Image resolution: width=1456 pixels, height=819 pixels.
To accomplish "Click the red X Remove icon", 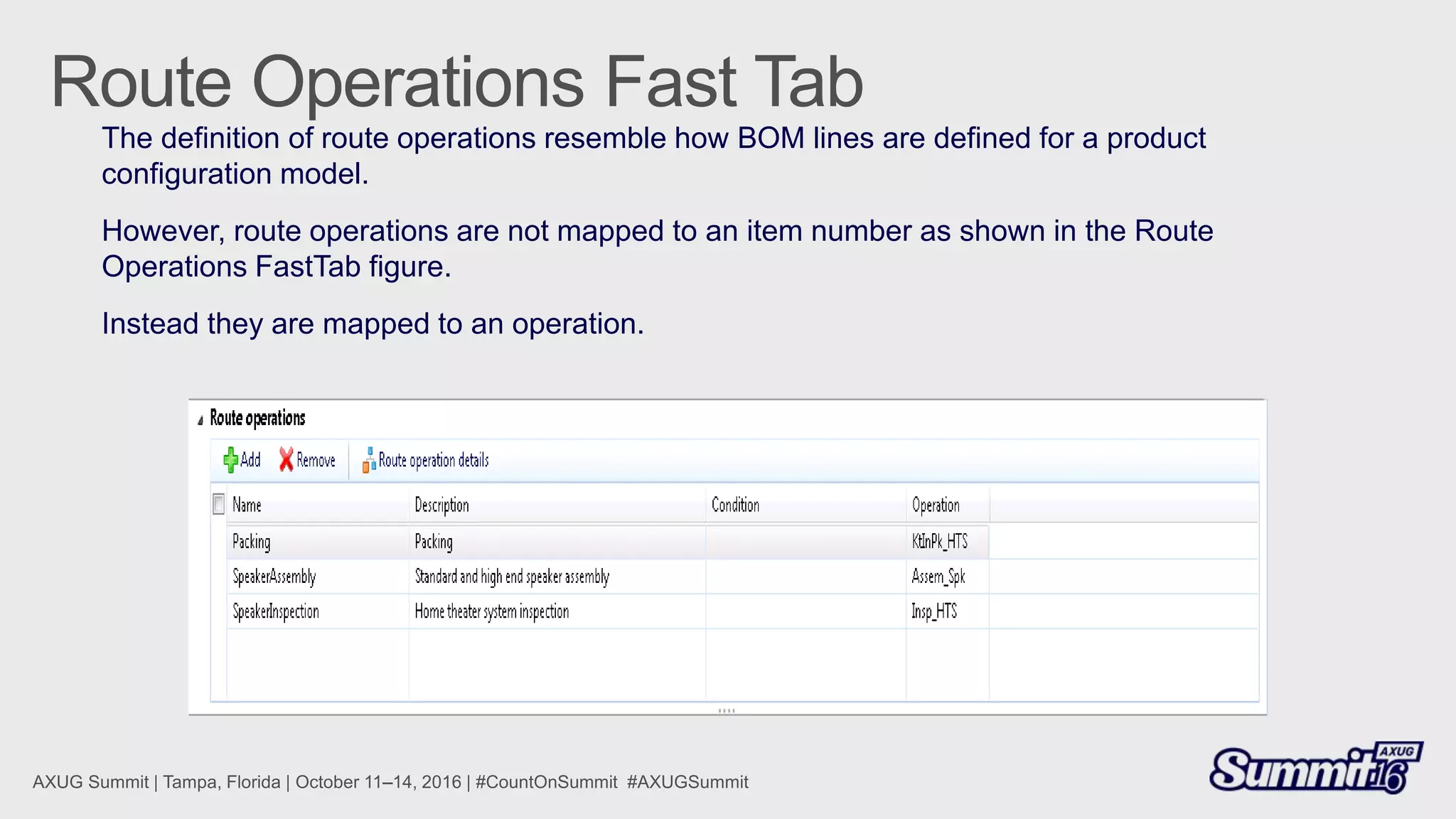I will [x=286, y=459].
